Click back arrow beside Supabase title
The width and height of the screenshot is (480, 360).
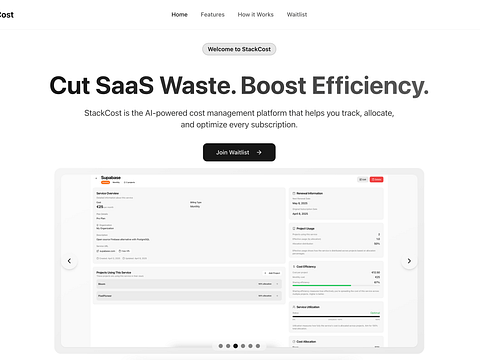click(96, 178)
